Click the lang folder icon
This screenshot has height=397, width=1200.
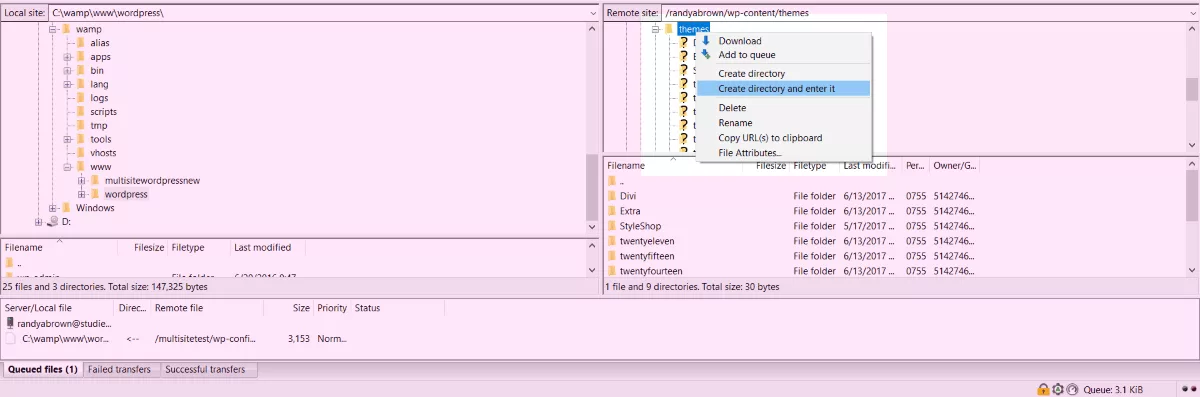pyautogui.click(x=81, y=85)
